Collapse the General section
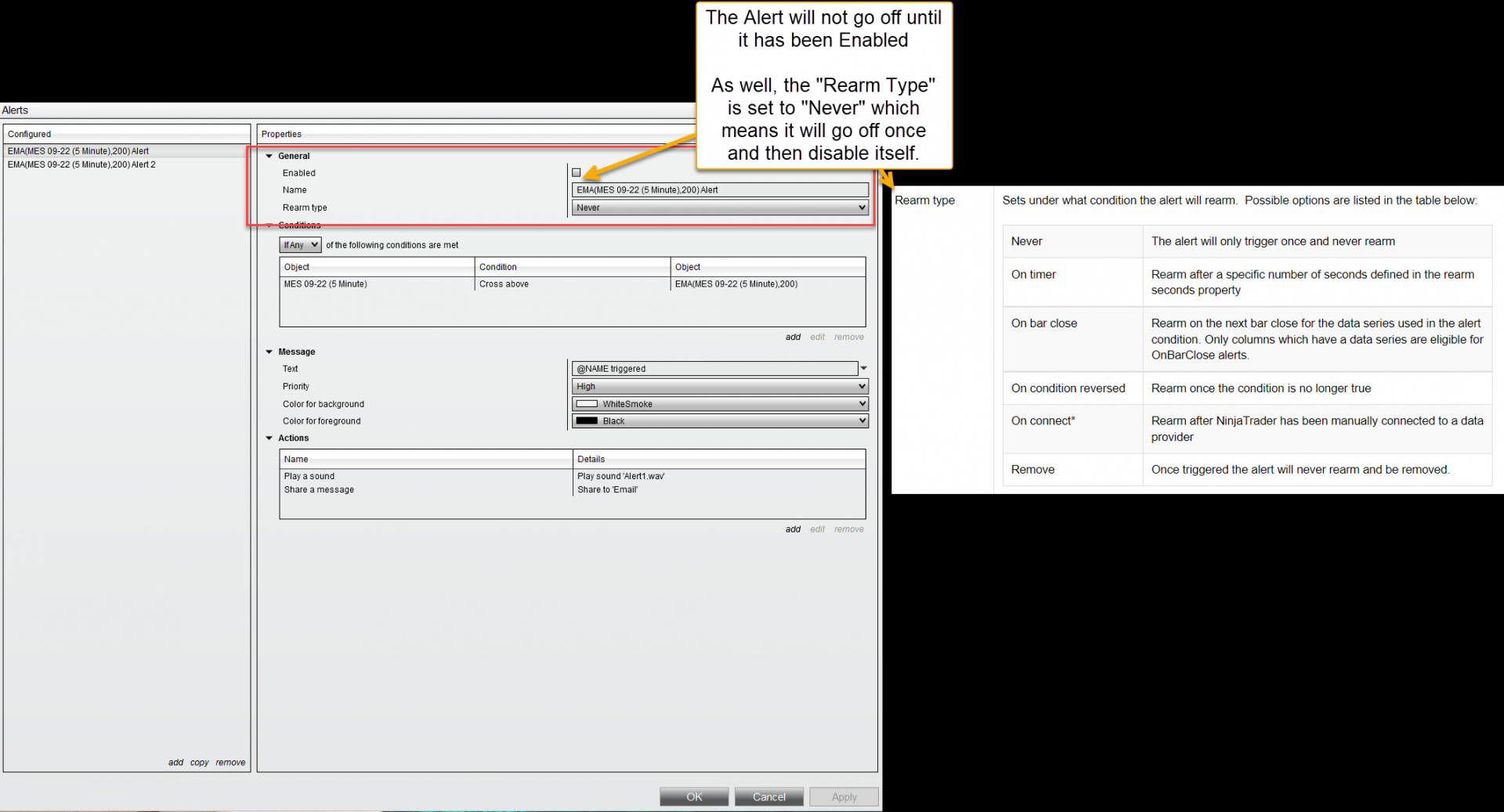The image size is (1504, 812). [269, 156]
